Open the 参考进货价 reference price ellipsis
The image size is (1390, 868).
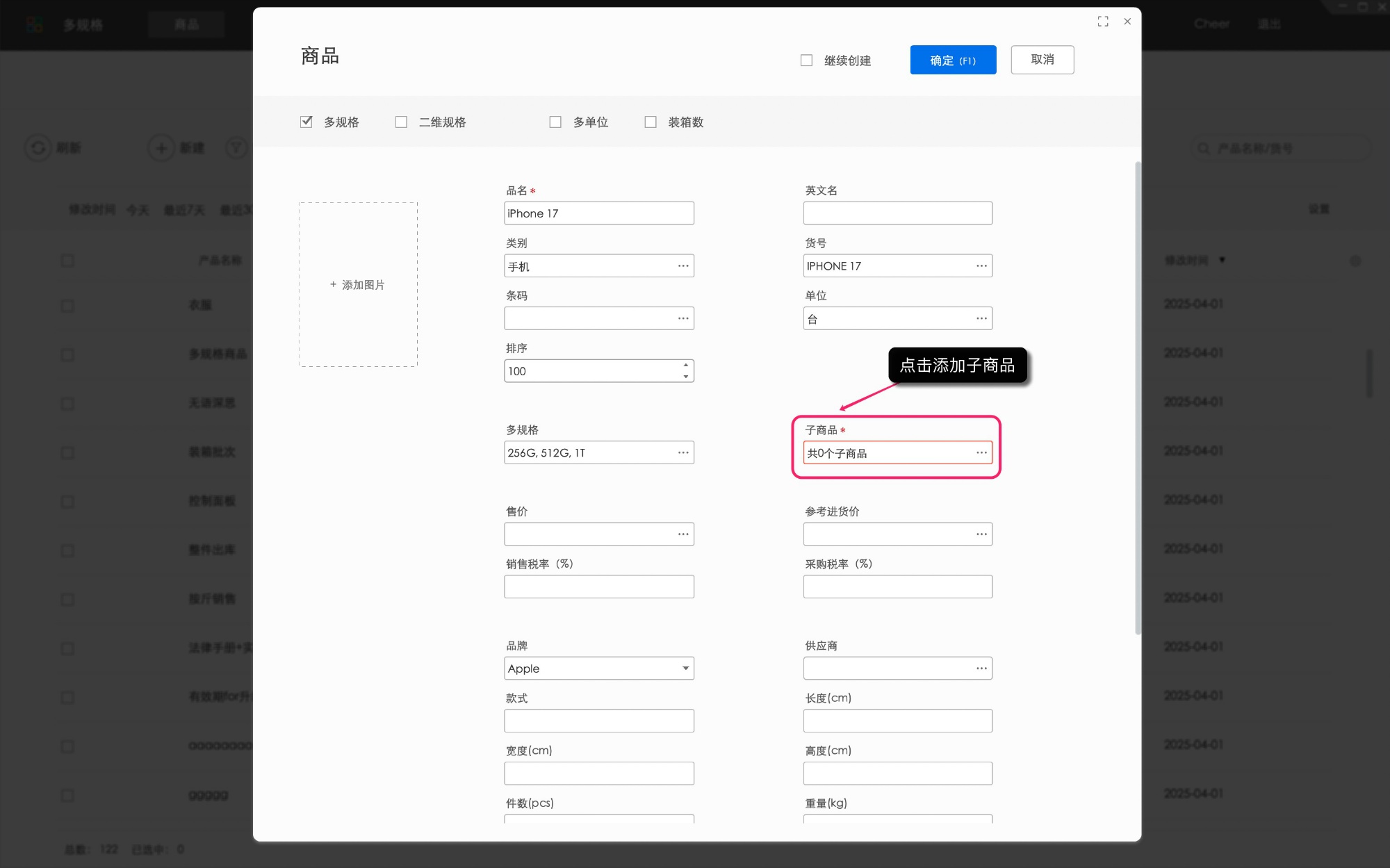coord(981,534)
